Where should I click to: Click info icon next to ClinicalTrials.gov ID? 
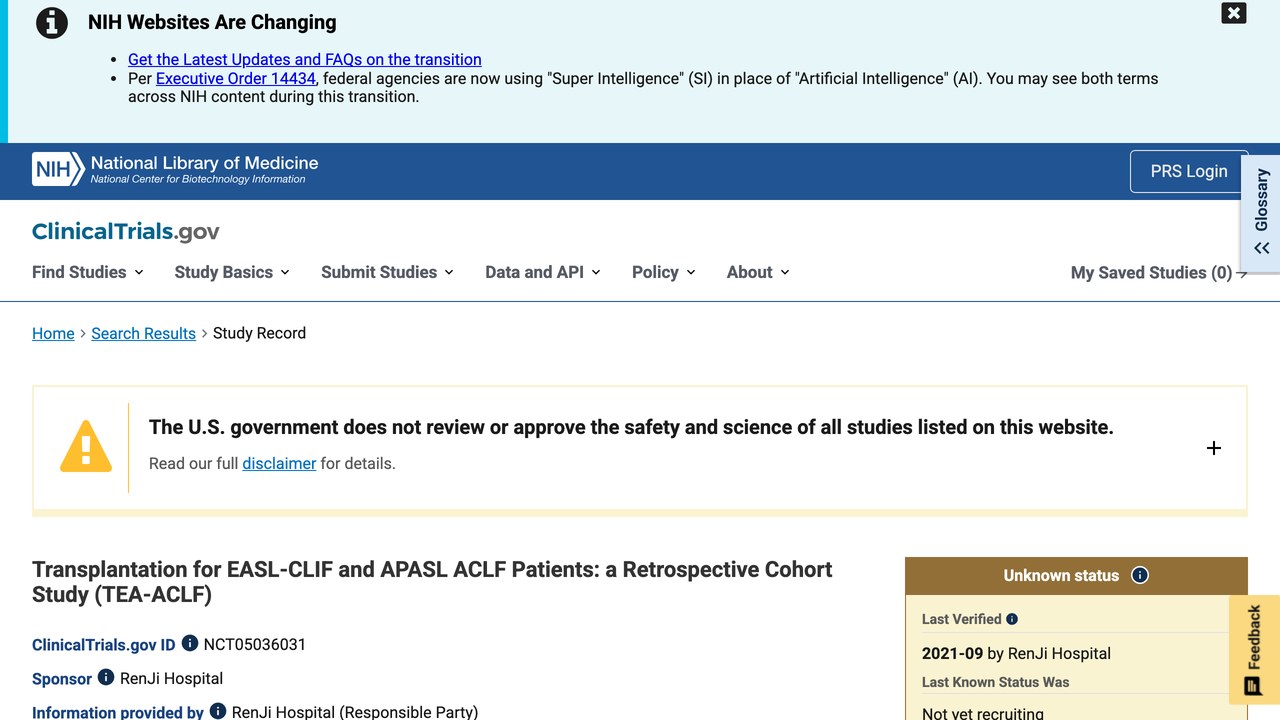tap(190, 644)
